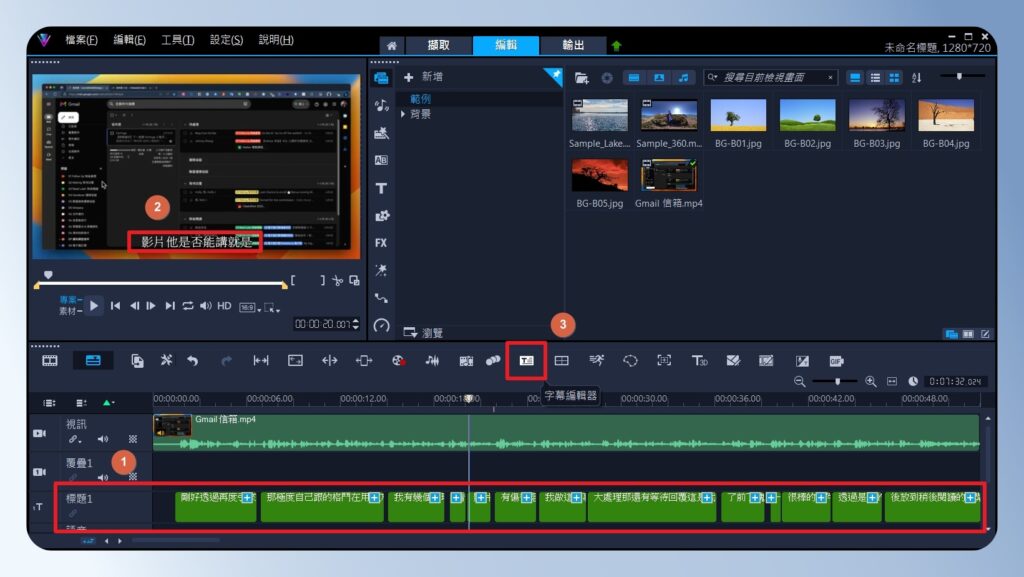Open the Color wheel record icon
The width and height of the screenshot is (1024, 577).
(x=398, y=360)
